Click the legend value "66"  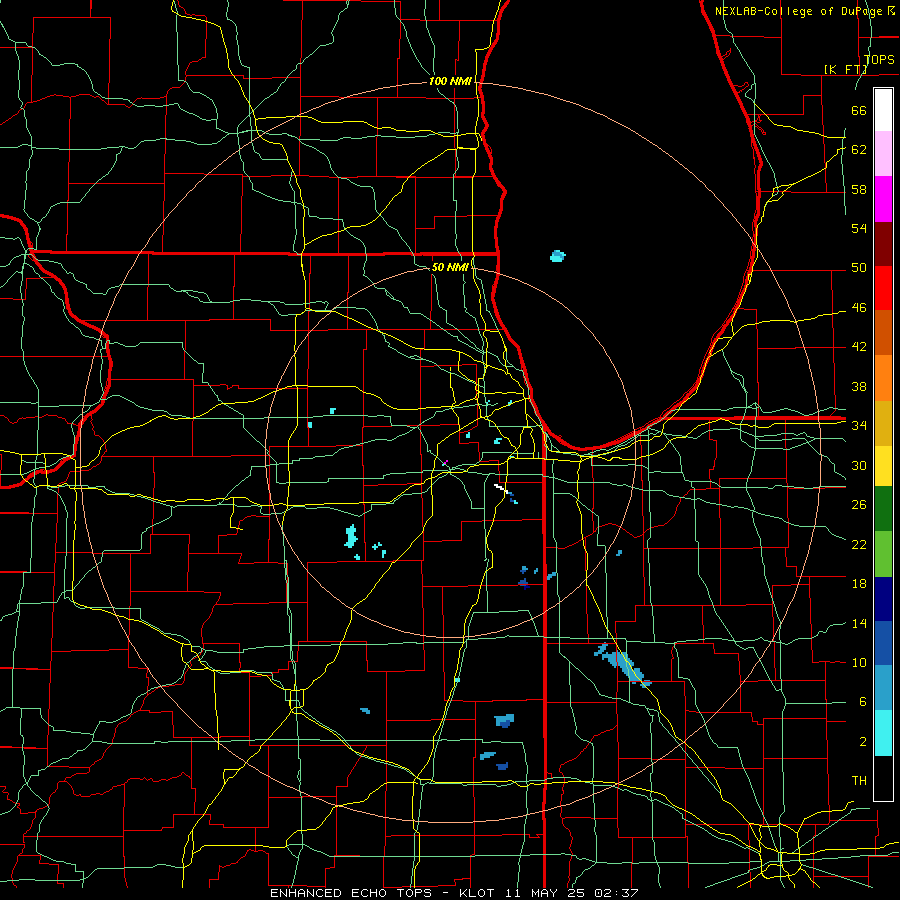(859, 110)
